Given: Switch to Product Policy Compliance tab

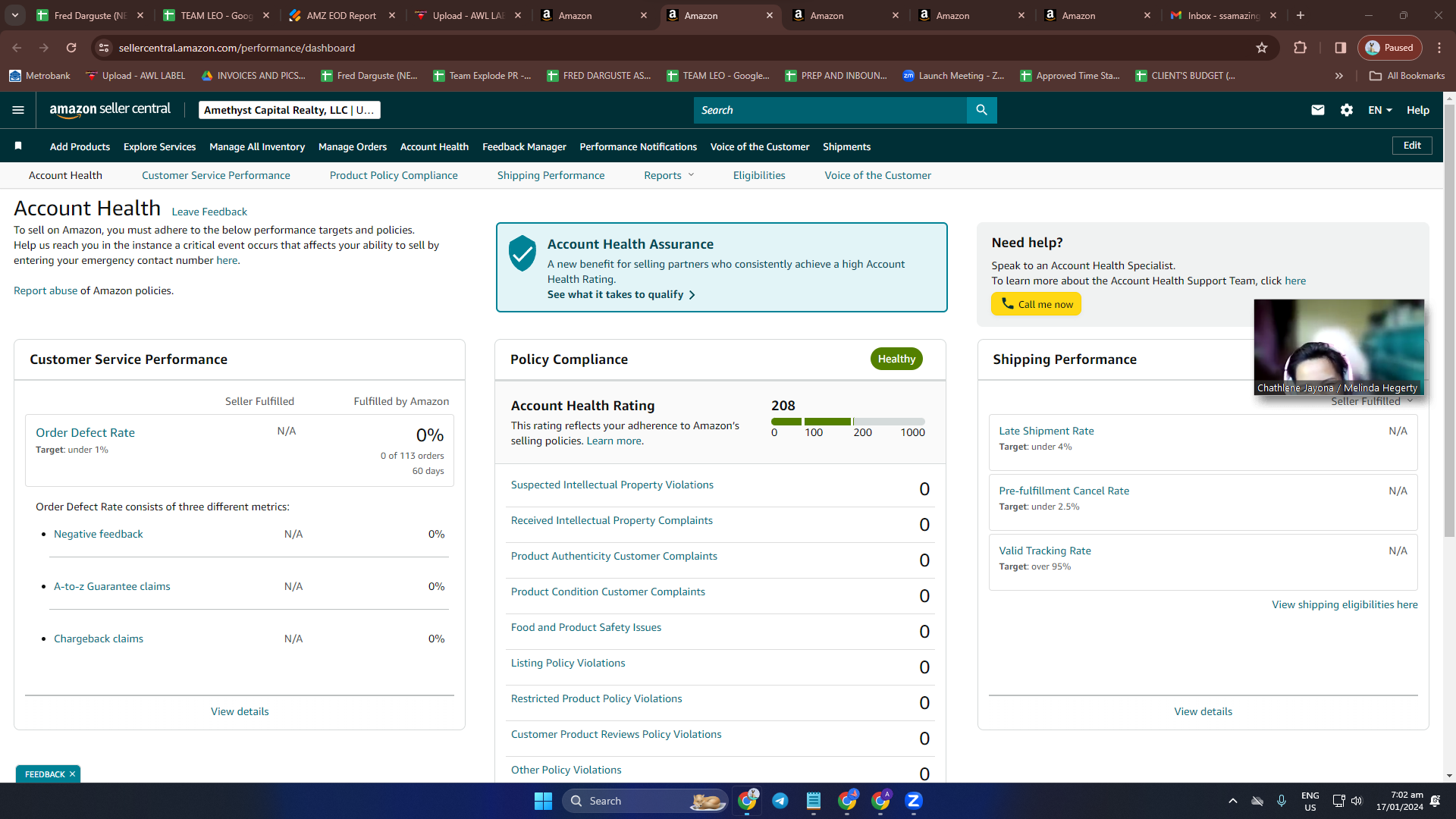Looking at the screenshot, I should point(394,175).
